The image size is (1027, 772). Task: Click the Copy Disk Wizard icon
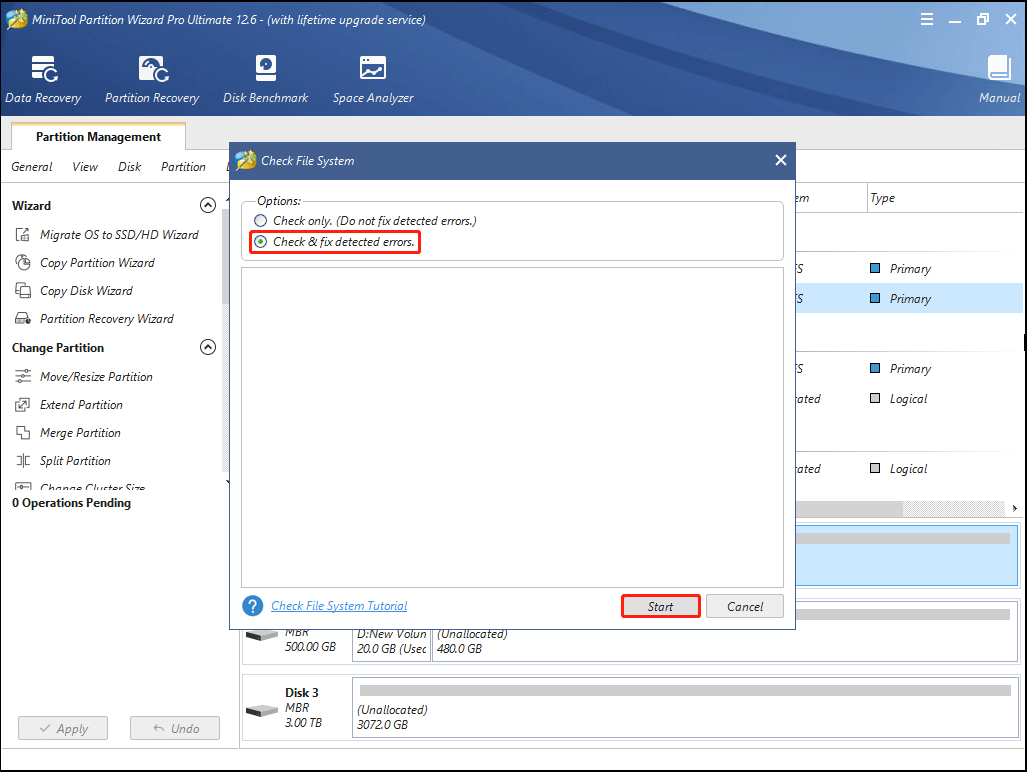coord(23,290)
